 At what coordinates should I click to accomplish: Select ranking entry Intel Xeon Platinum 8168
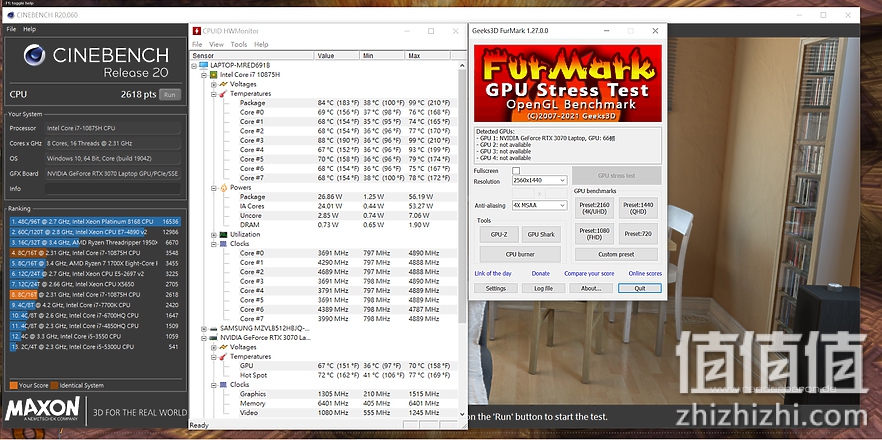pyautogui.click(x=95, y=222)
